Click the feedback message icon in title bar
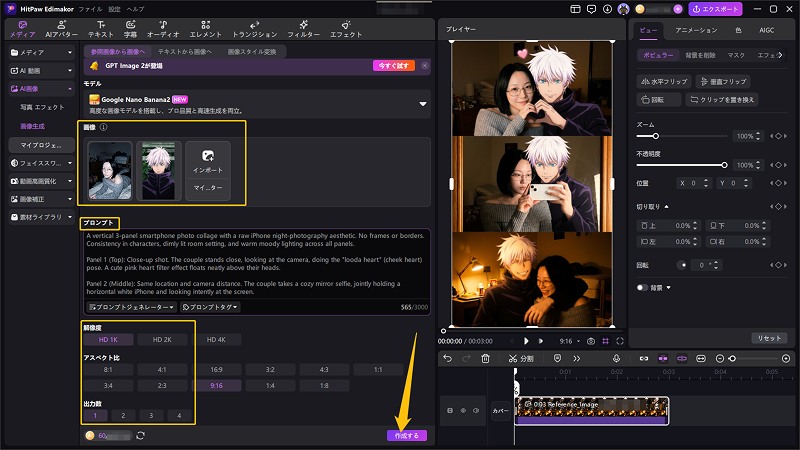Screen dimensions: 800x450 [x=591, y=9]
